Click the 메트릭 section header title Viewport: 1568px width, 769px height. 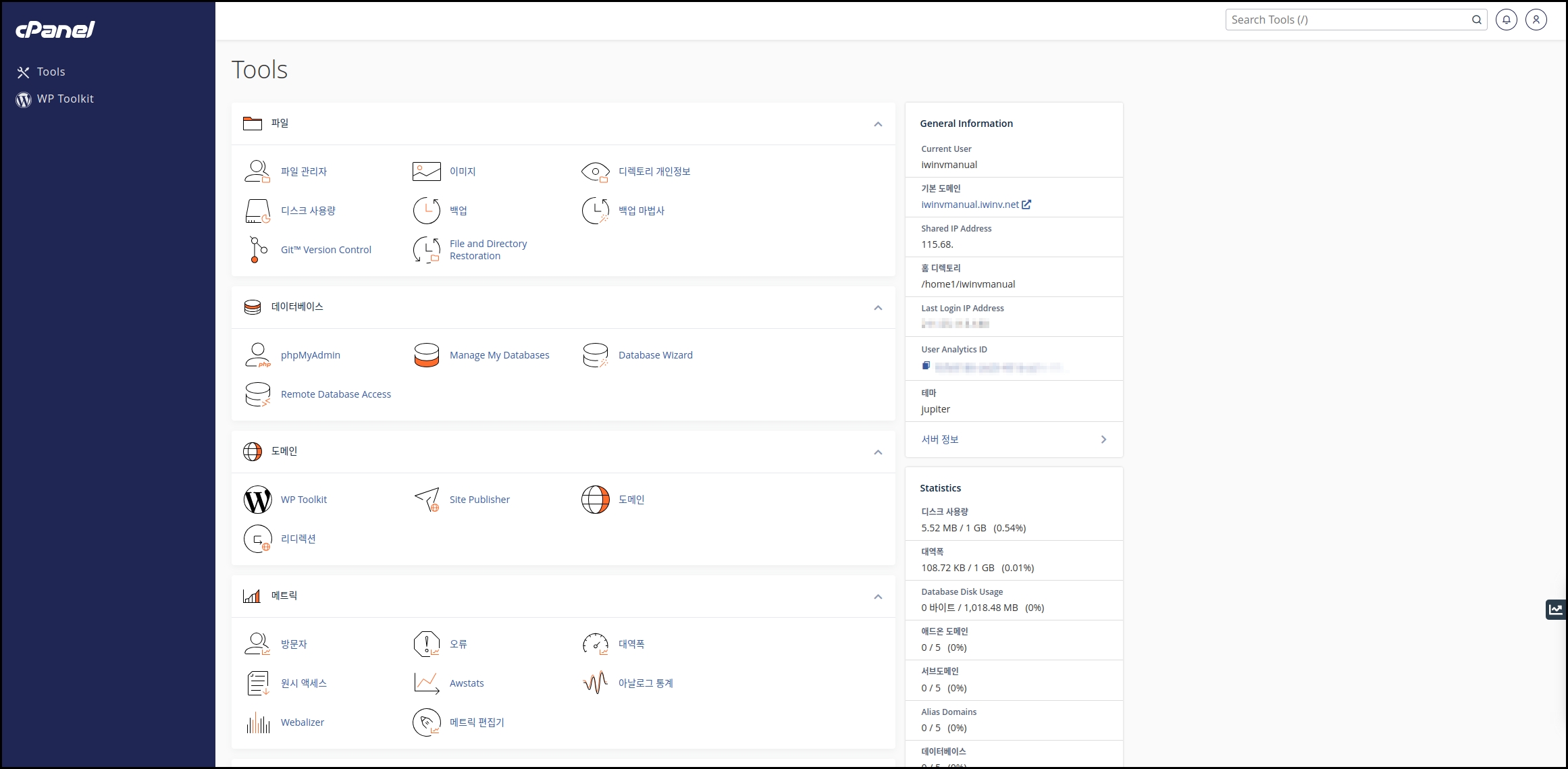(x=284, y=595)
